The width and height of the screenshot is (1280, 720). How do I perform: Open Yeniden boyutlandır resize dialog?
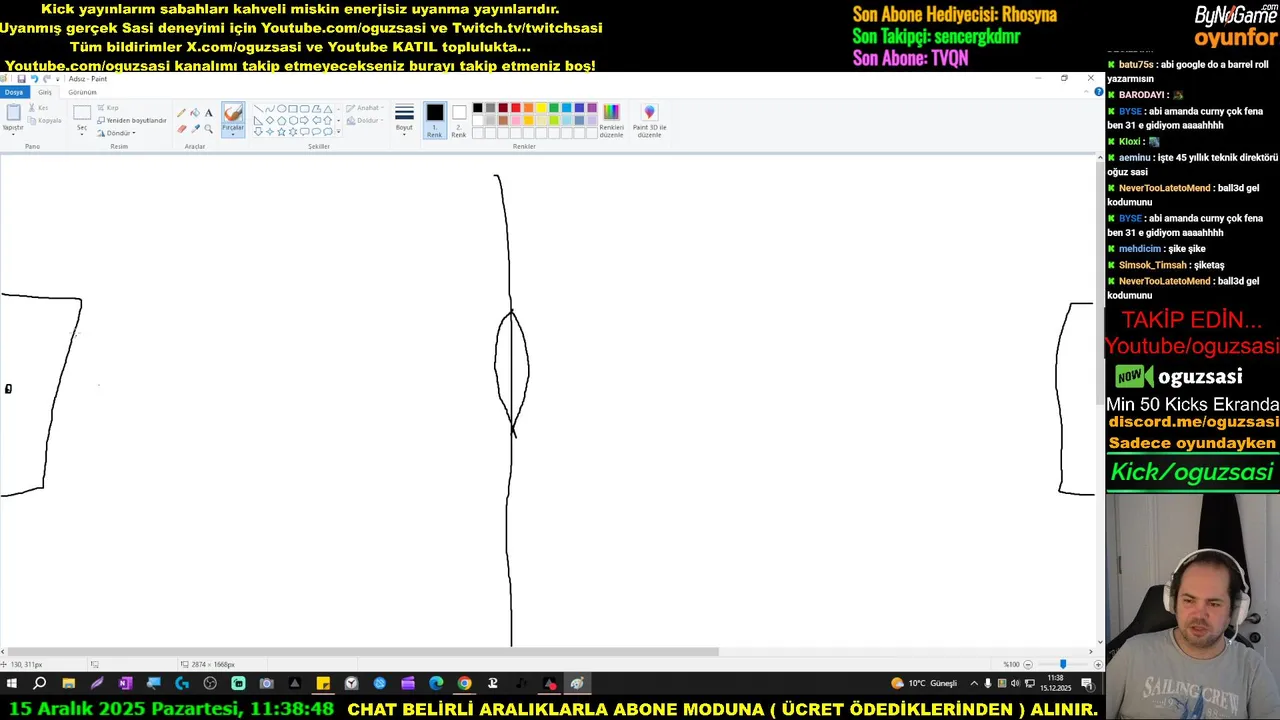coord(131,120)
